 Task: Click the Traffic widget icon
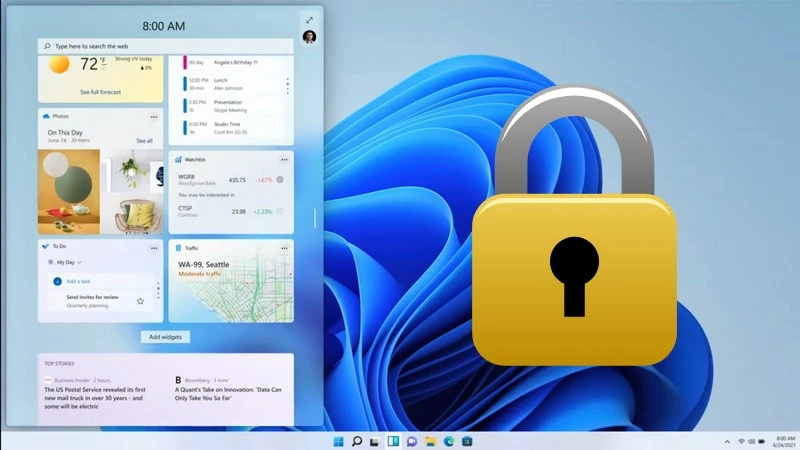coord(178,248)
